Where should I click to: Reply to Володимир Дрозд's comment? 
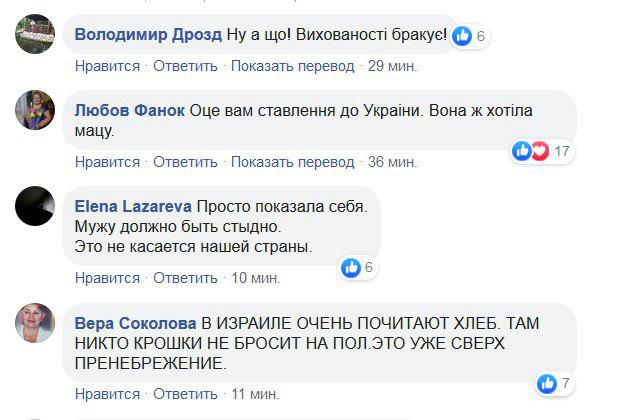[x=186, y=66]
